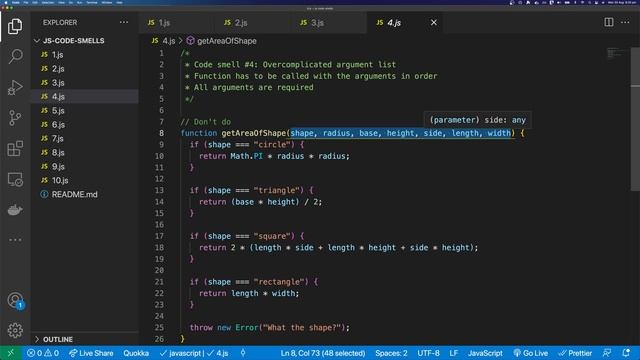Click the function name getAreaOfShape in code

[253, 133]
